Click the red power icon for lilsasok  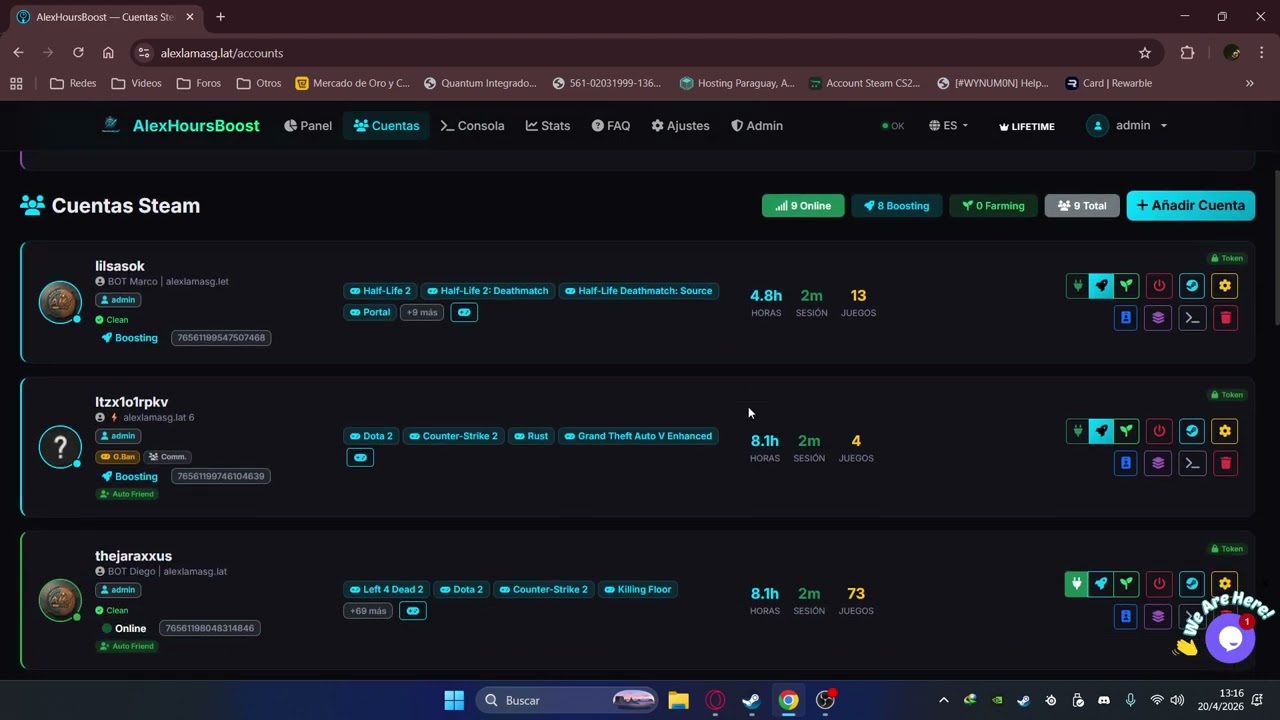click(1159, 286)
